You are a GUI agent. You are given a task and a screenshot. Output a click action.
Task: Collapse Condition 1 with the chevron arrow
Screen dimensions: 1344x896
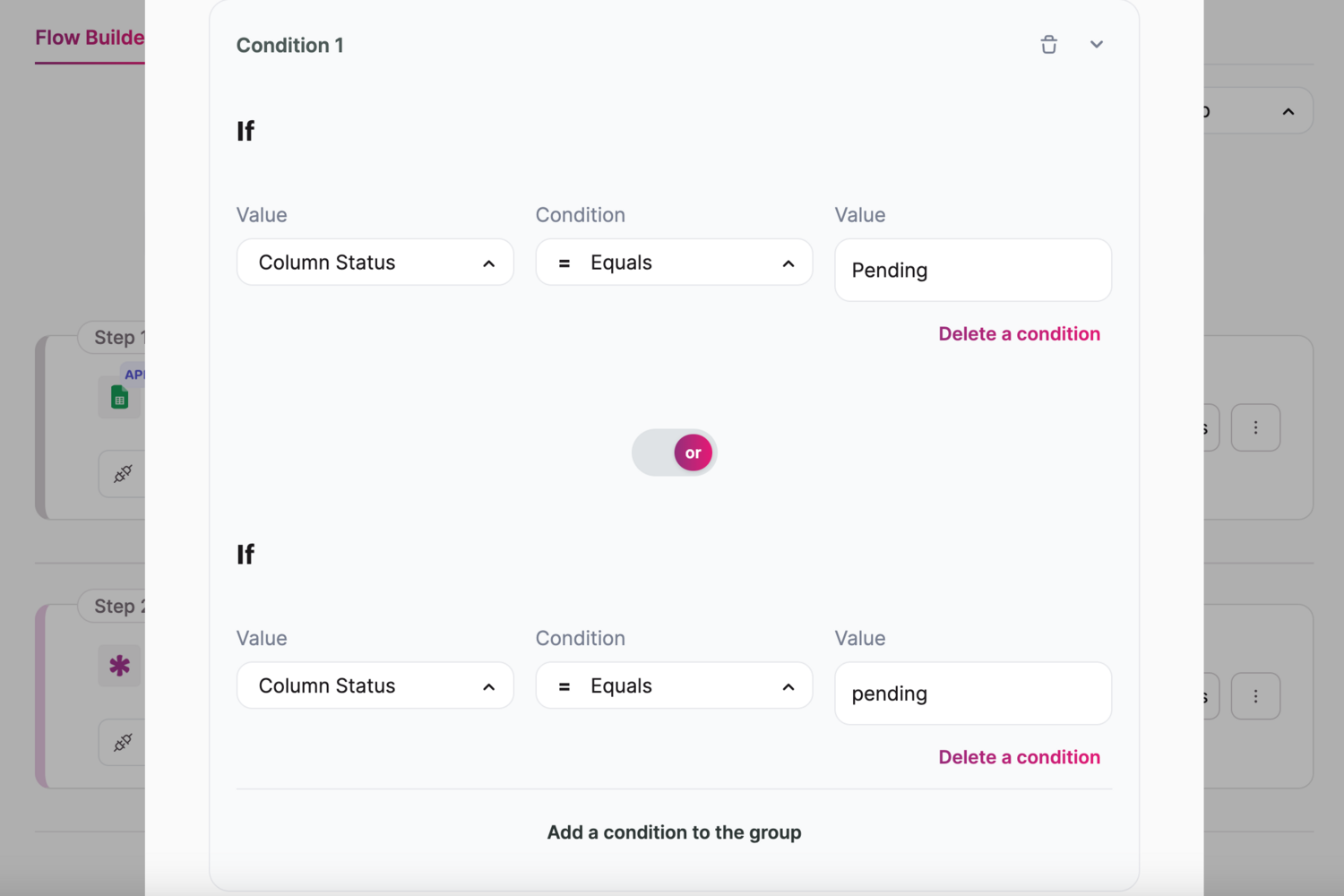tap(1096, 45)
